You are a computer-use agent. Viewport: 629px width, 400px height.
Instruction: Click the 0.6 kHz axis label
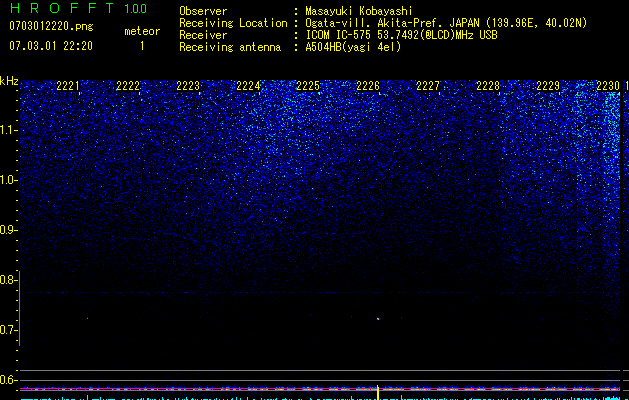pos(8,380)
